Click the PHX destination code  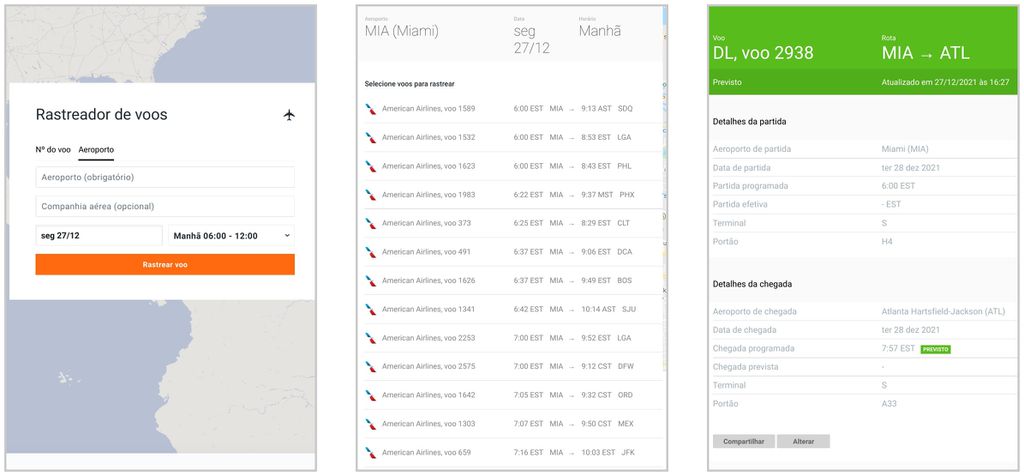626,195
